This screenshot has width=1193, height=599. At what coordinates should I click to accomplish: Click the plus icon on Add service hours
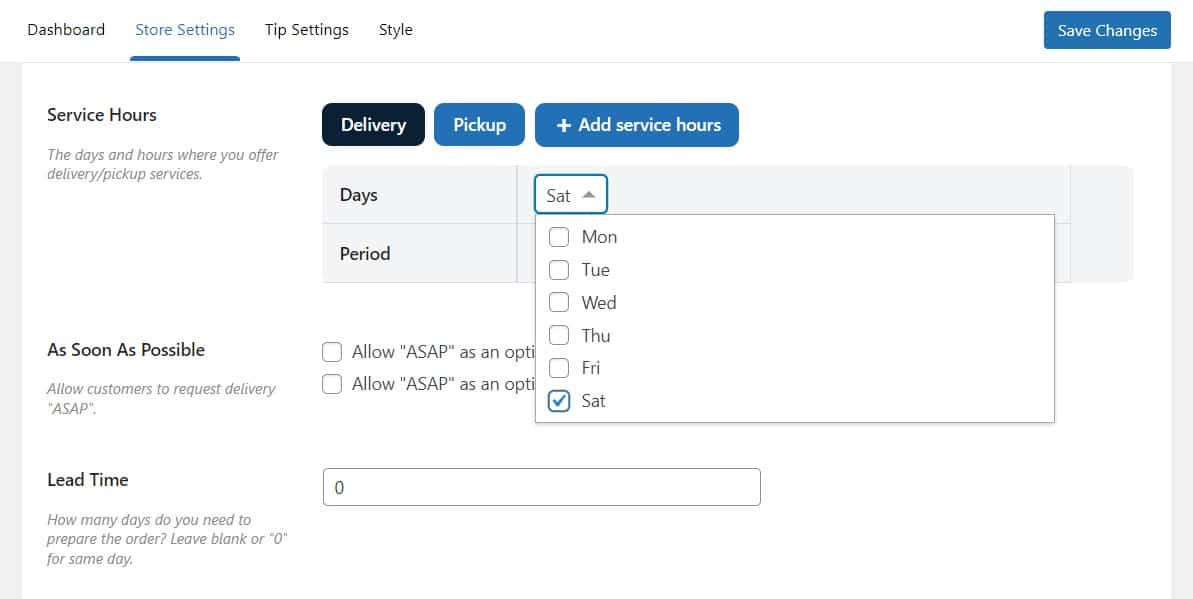pyautogui.click(x=563, y=126)
